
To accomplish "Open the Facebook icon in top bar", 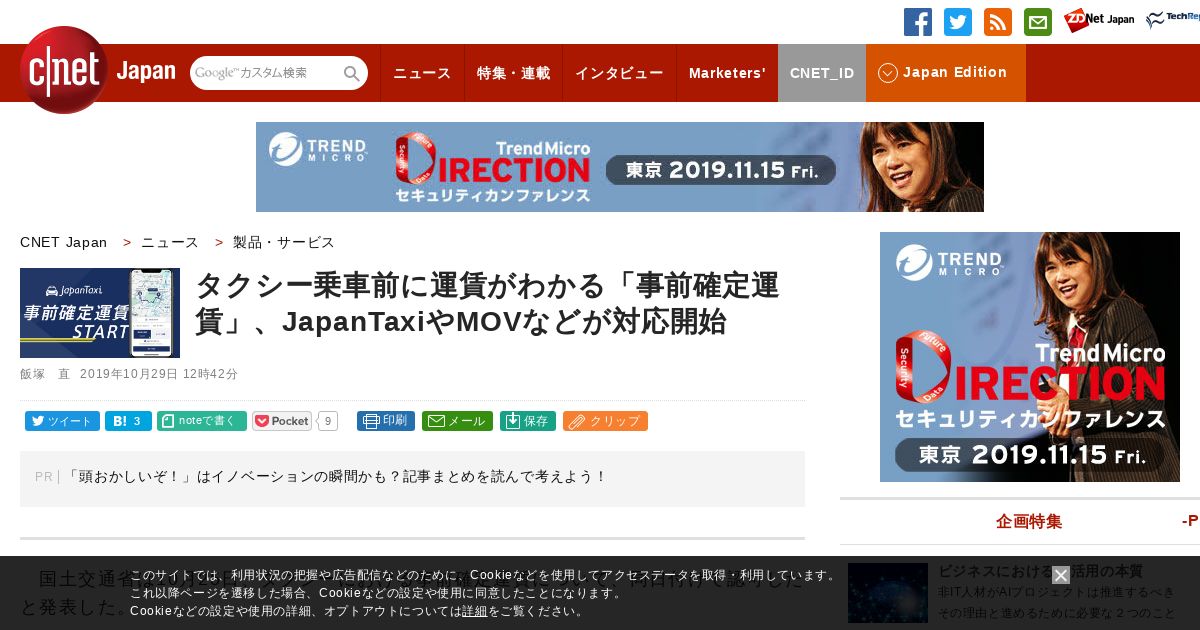I will click(x=918, y=22).
